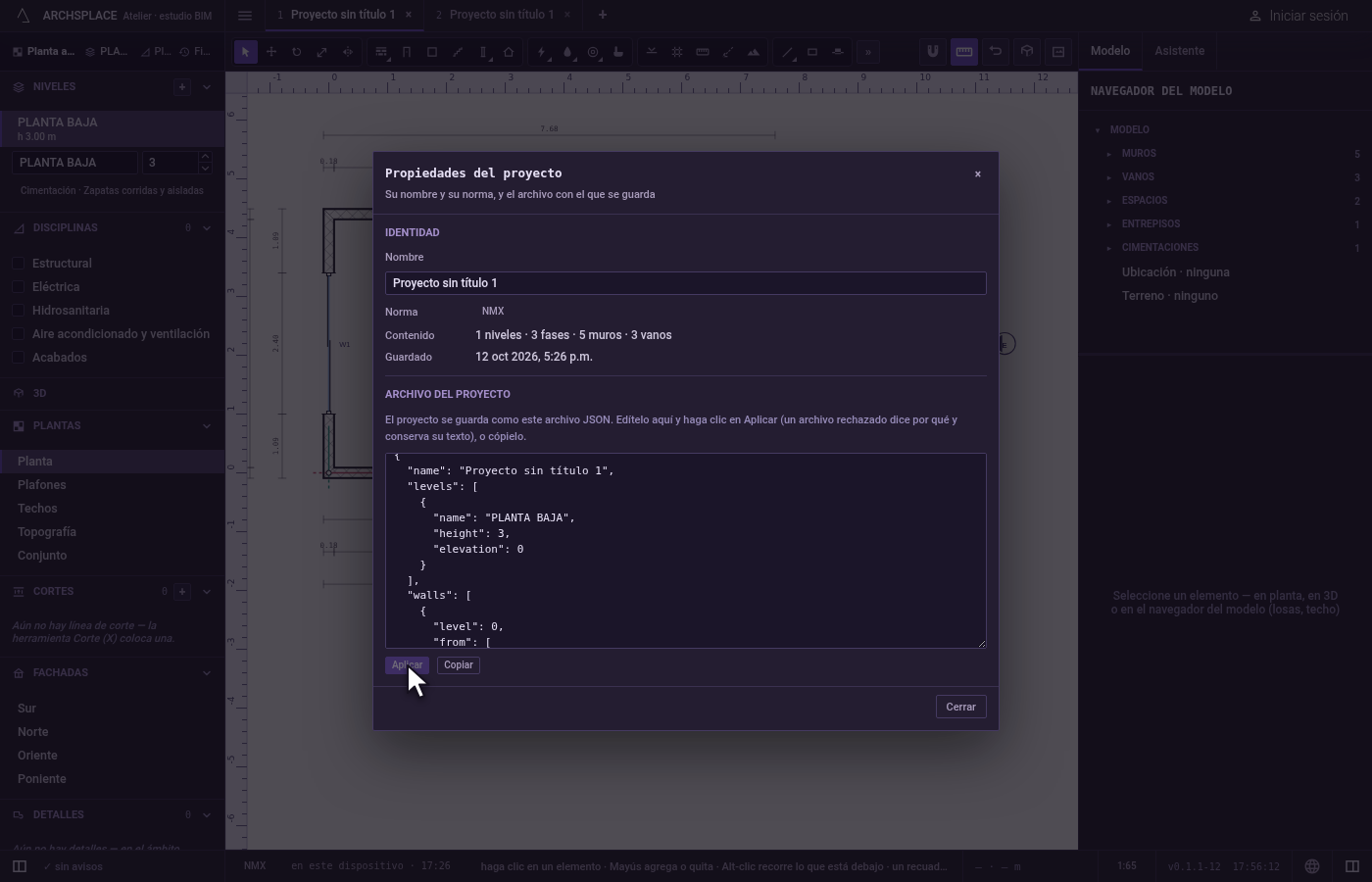Enable the Estructural discipline checkbox

[x=19, y=264]
